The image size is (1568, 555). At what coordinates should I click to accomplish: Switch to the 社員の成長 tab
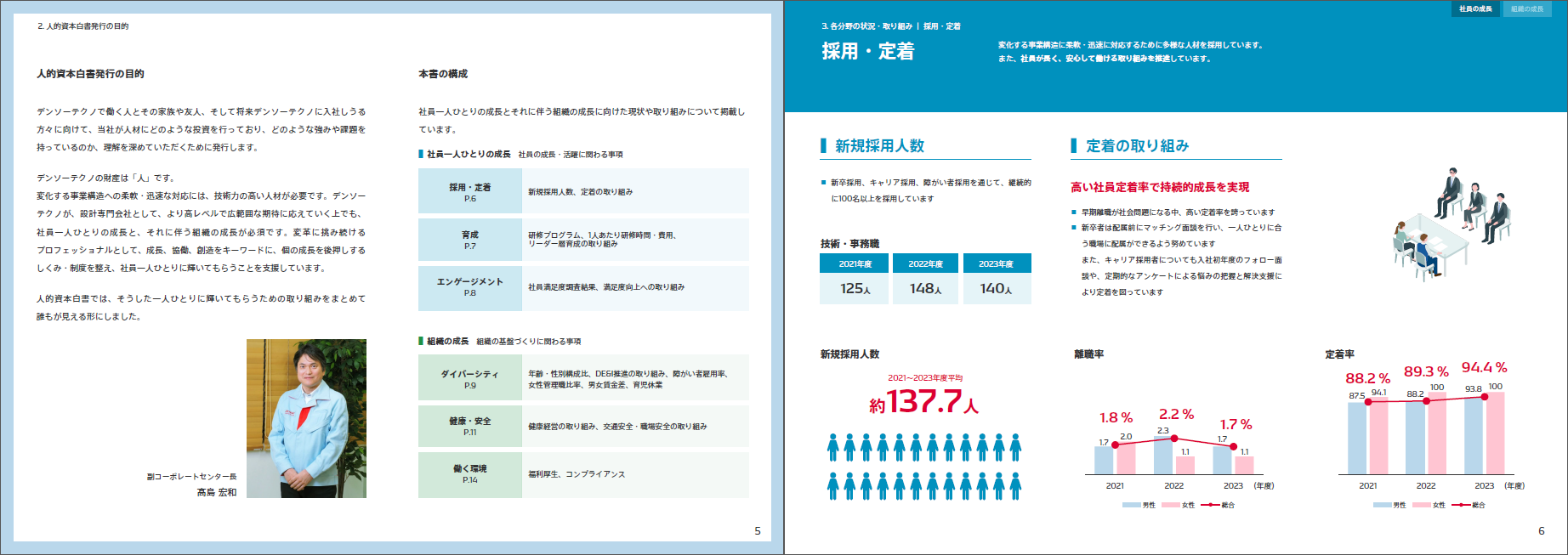(x=1475, y=8)
